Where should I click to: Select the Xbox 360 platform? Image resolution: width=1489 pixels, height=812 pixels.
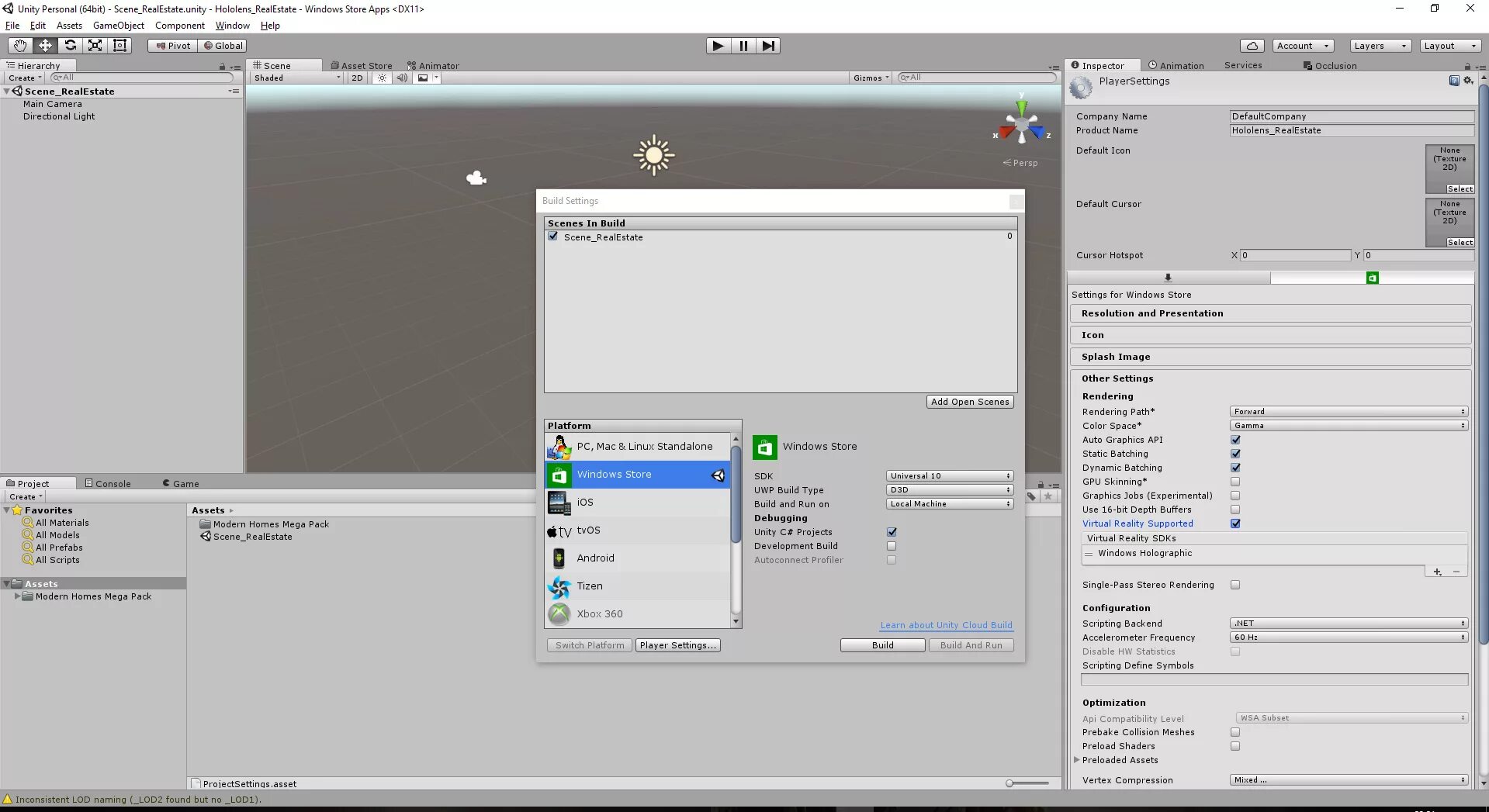(637, 614)
